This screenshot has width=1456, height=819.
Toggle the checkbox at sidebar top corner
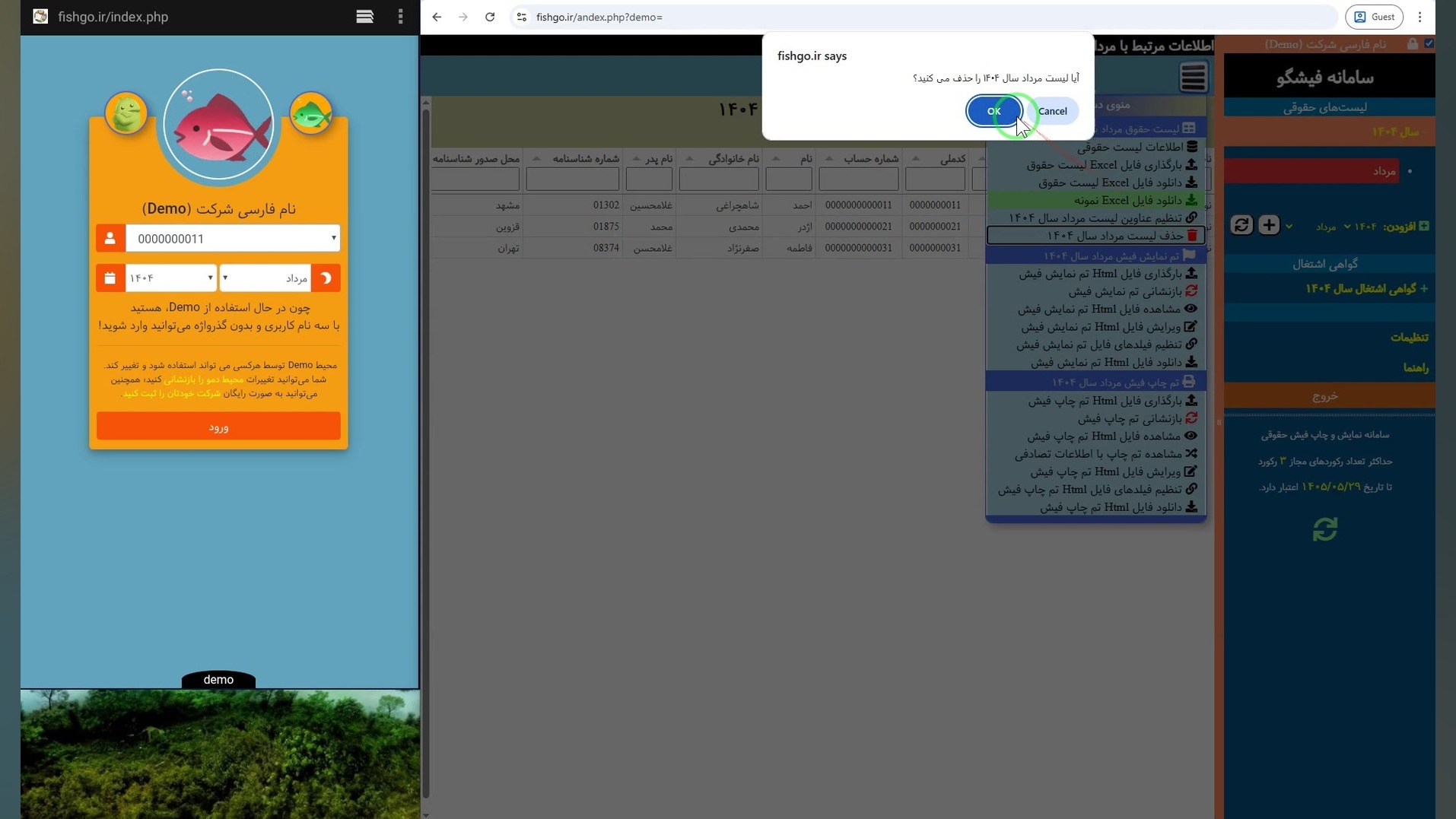point(1429,43)
